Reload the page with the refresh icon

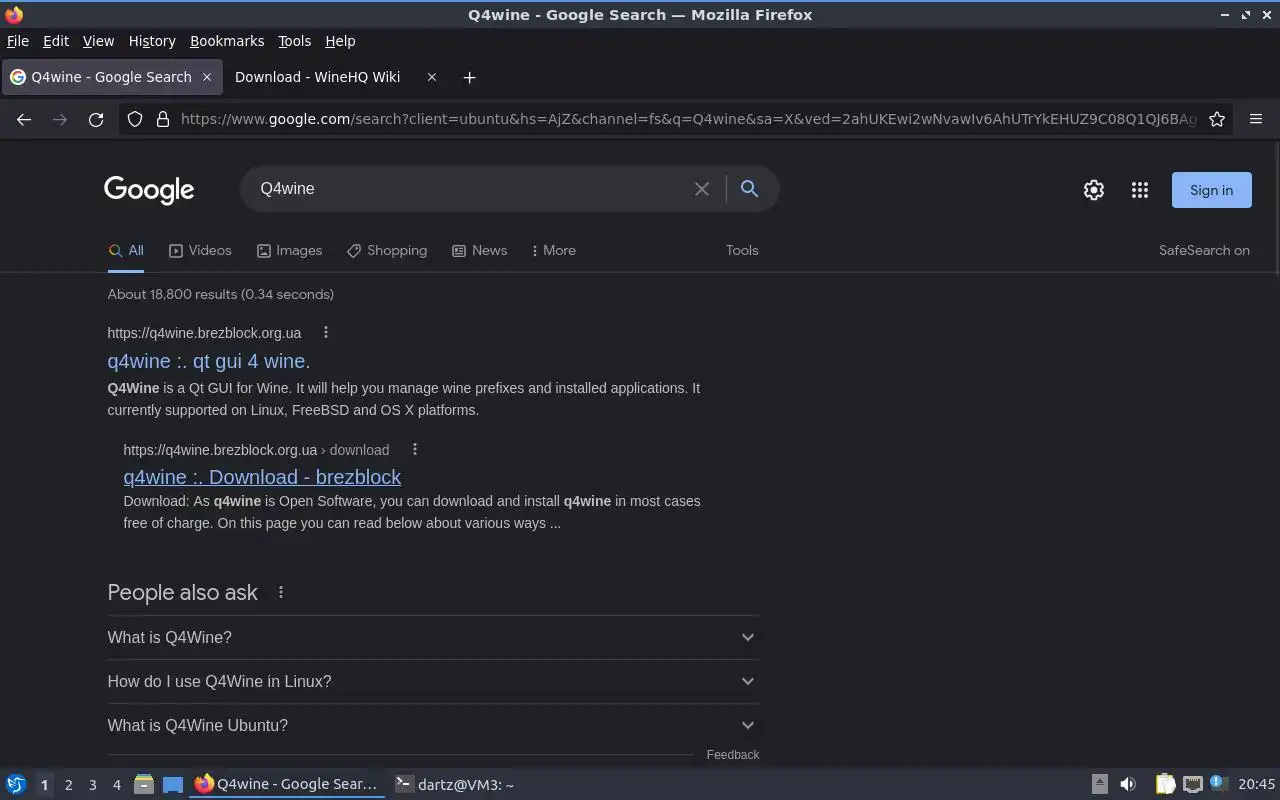click(96, 119)
